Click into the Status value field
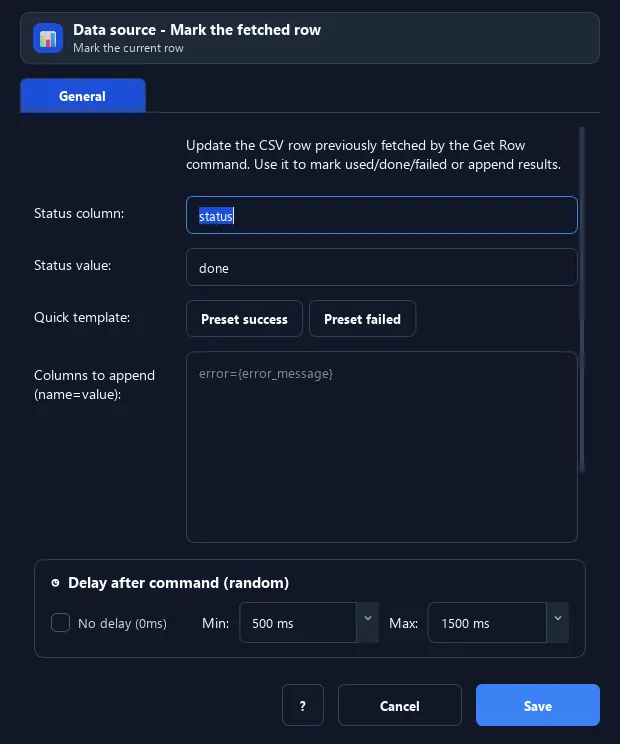 382,267
